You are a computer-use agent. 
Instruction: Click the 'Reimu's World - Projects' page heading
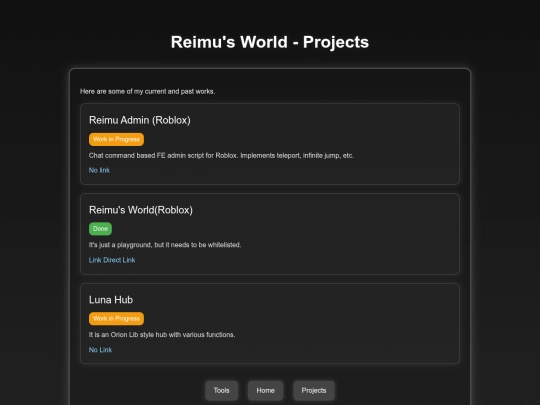tap(270, 42)
